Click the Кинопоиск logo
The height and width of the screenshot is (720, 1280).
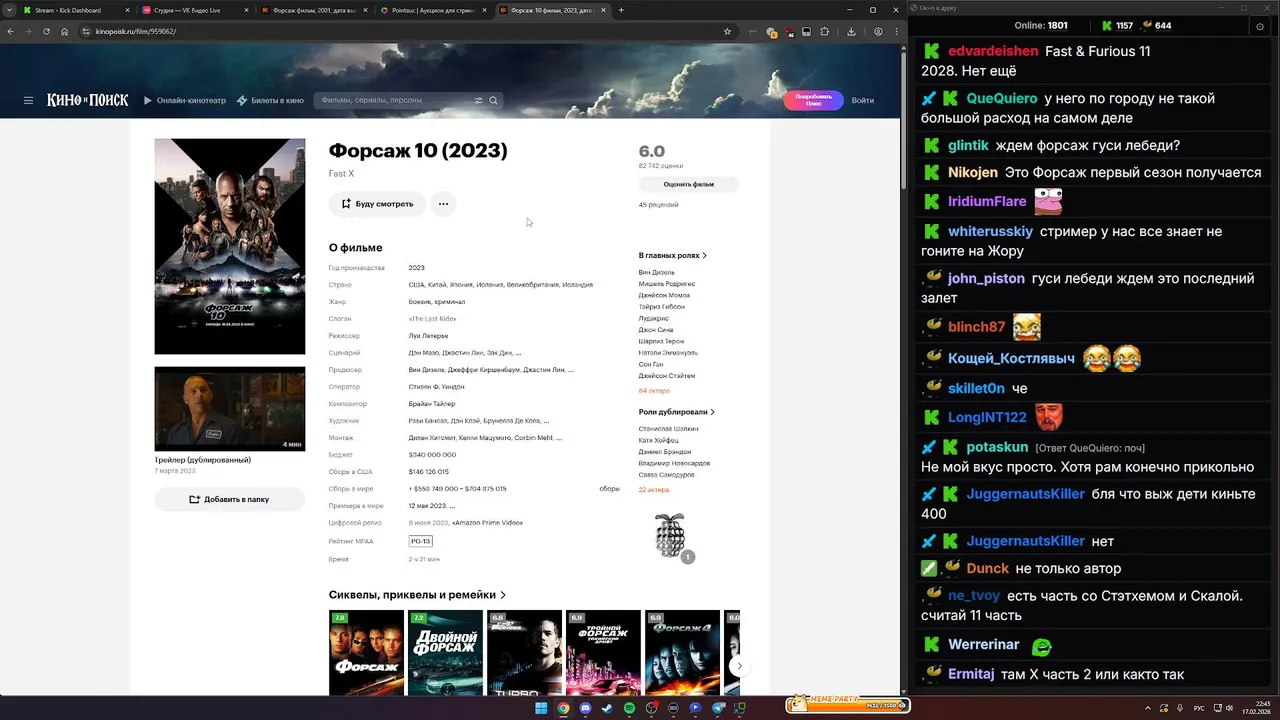87,100
